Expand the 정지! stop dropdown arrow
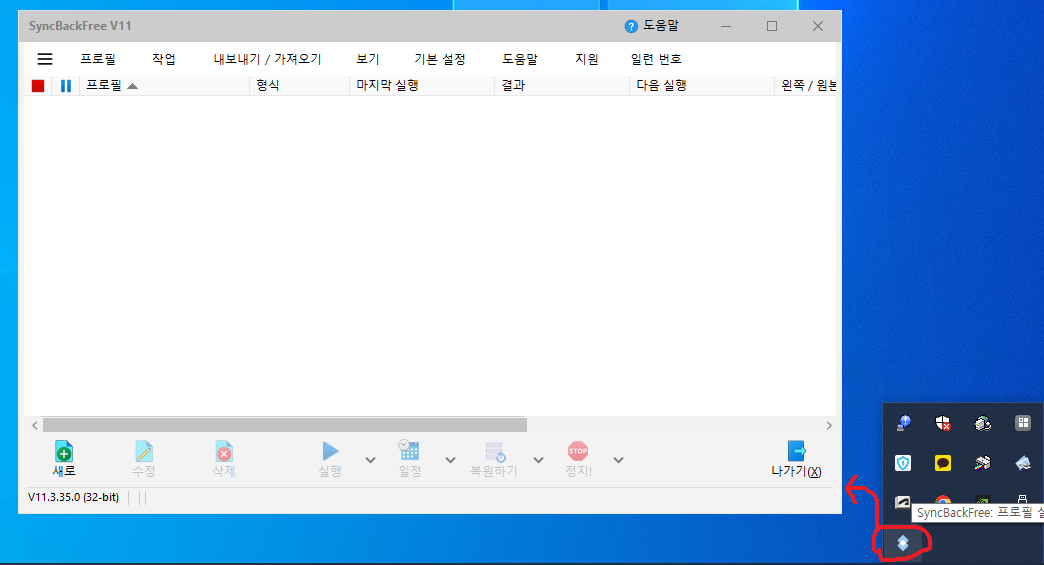 coord(619,460)
